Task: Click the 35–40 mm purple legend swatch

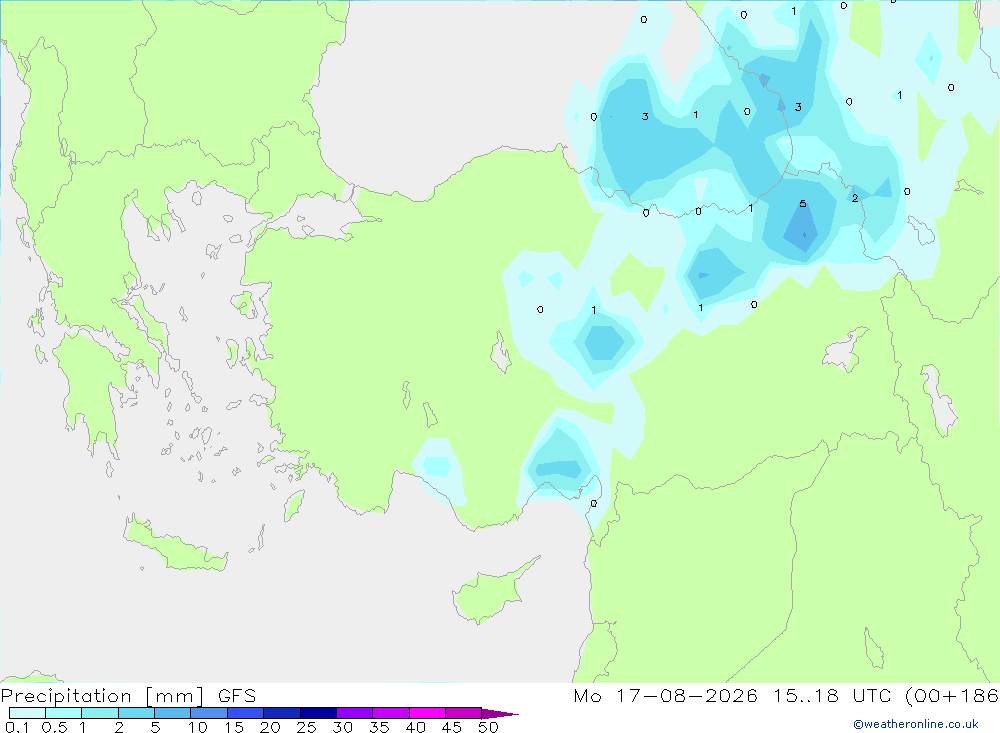Action: pos(391,713)
